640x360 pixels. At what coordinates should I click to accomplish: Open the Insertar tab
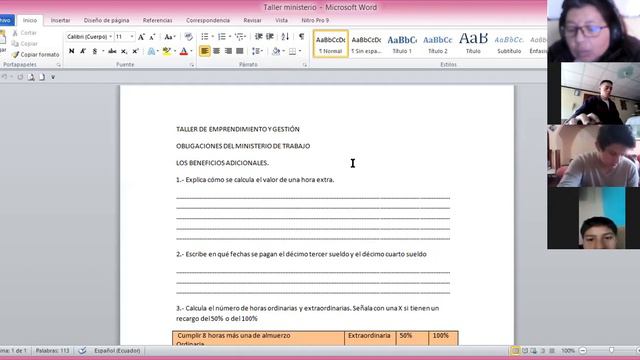[60, 20]
